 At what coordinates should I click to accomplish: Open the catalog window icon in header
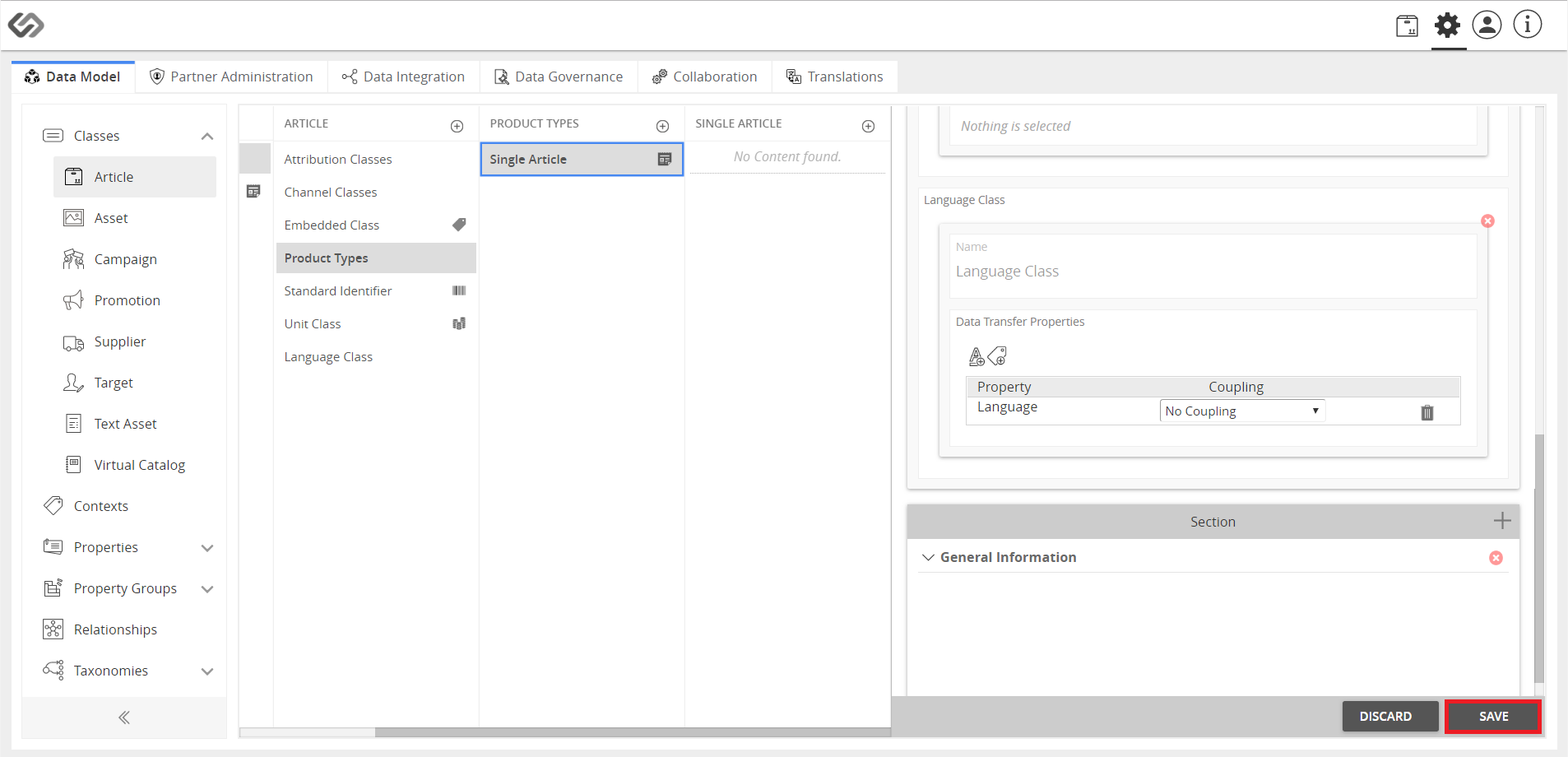[x=1407, y=26]
